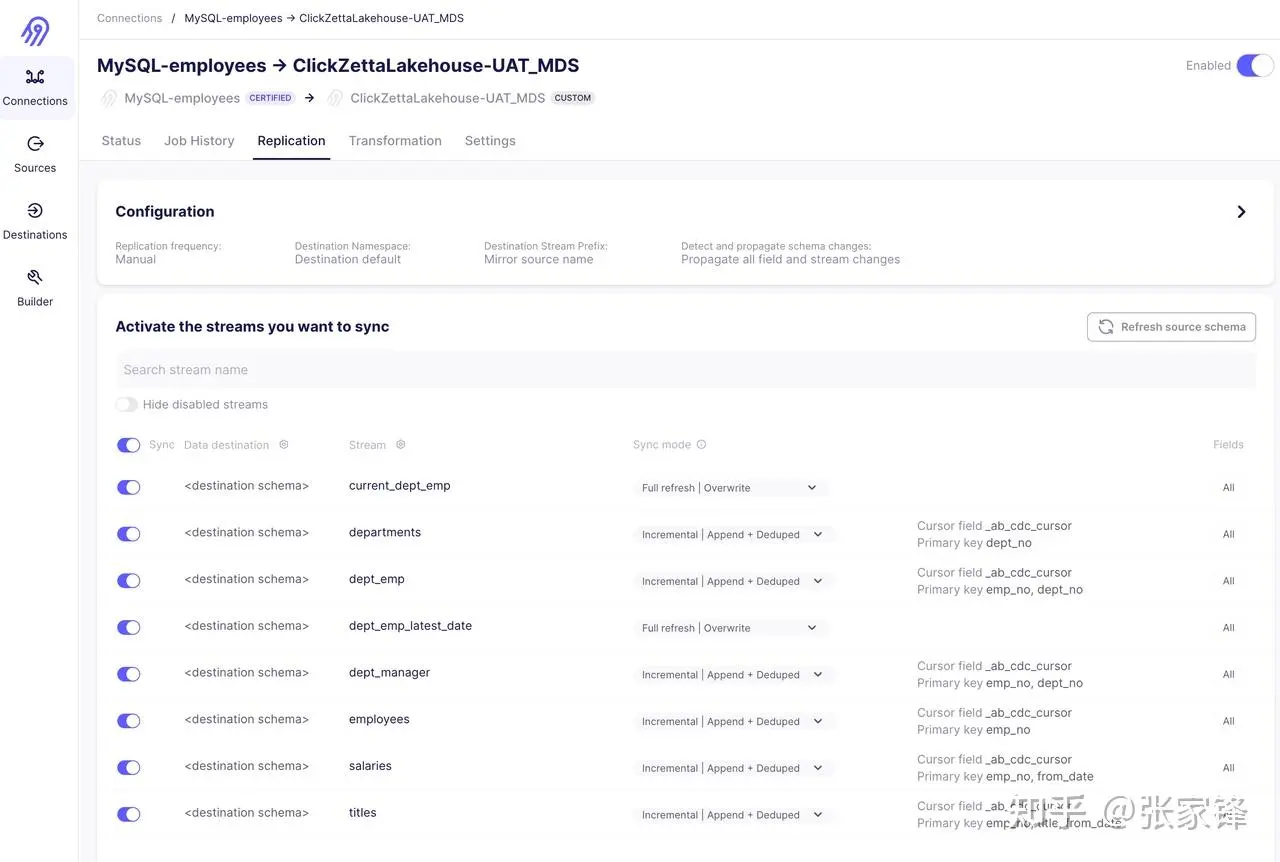Click the refresh icon in Refresh source schema
This screenshot has width=1280, height=862.
click(x=1106, y=327)
